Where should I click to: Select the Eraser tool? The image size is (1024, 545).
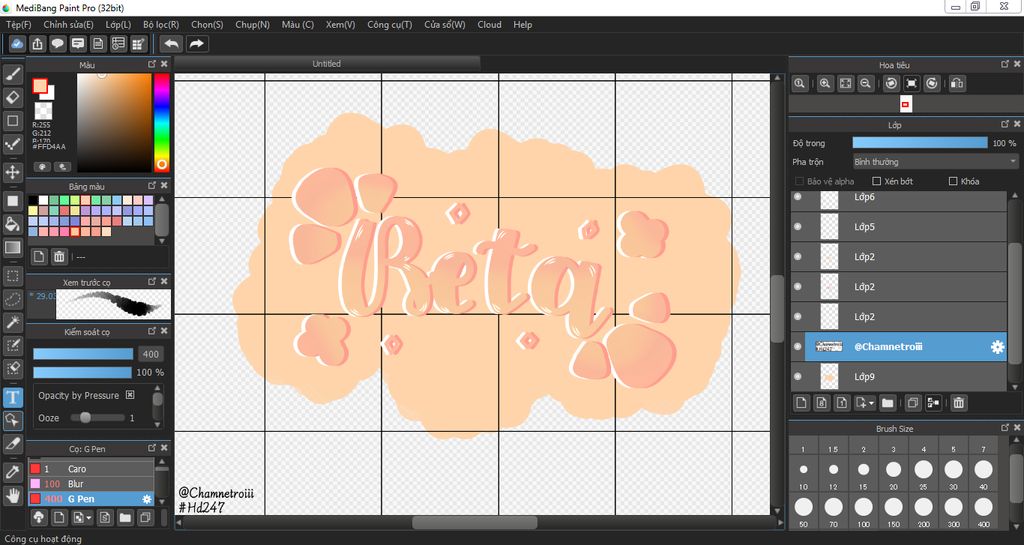click(12, 97)
